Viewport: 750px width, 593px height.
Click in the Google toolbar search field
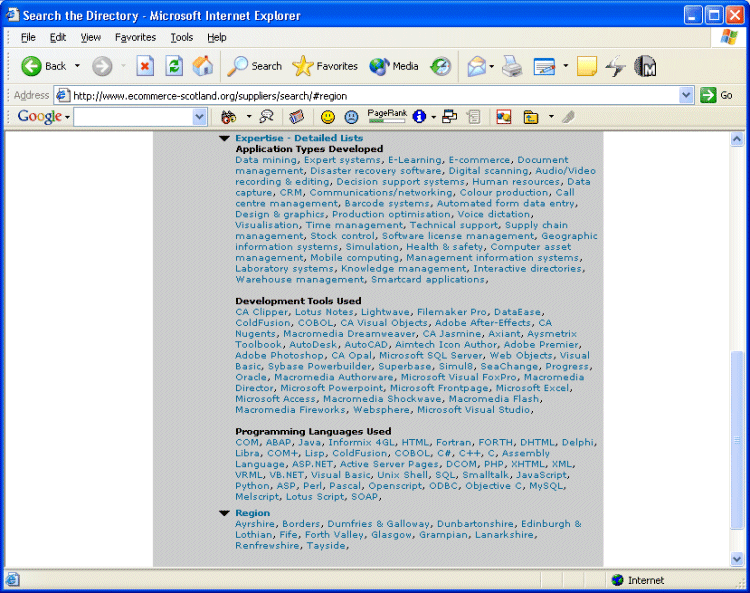134,117
